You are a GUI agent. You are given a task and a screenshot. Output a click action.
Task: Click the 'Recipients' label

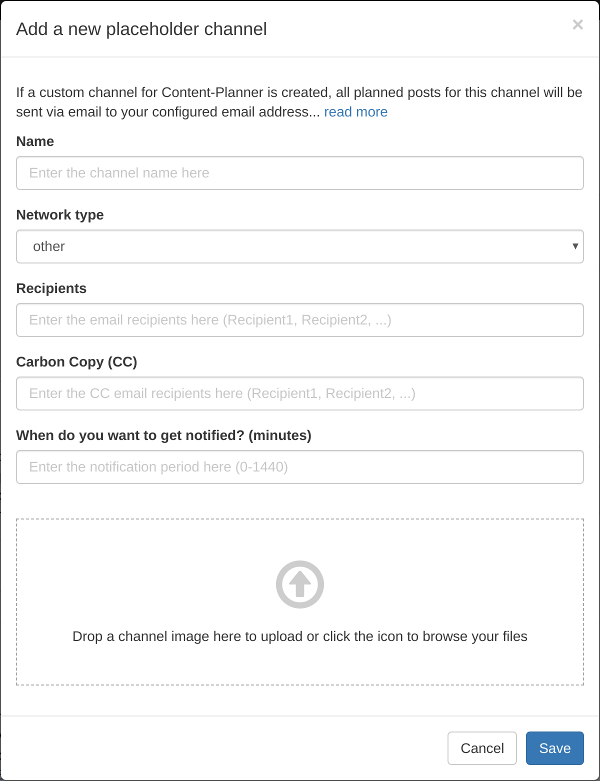coord(51,288)
